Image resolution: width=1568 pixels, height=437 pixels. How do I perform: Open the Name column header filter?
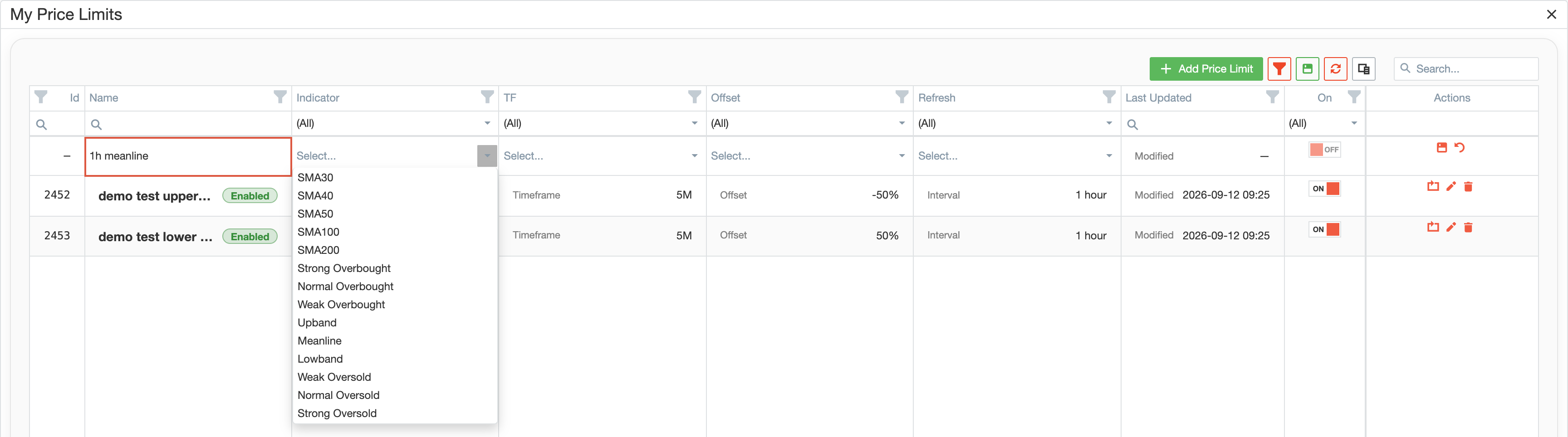click(280, 97)
